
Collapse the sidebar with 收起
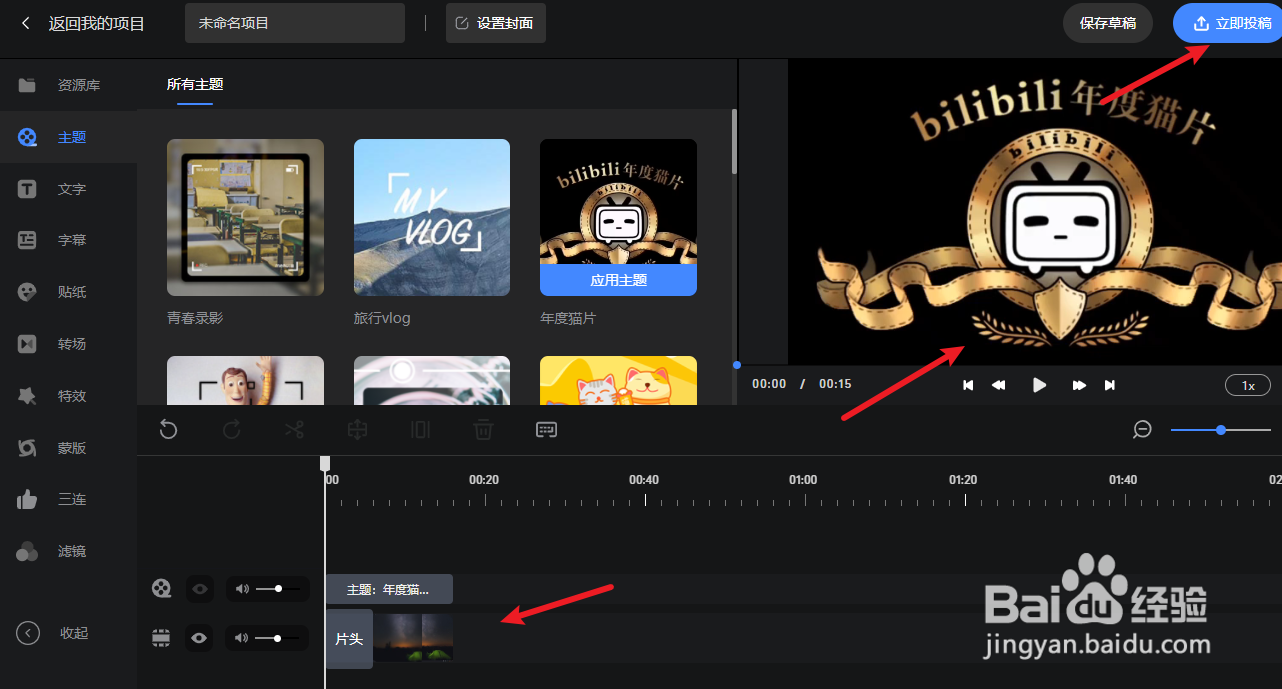tap(55, 633)
